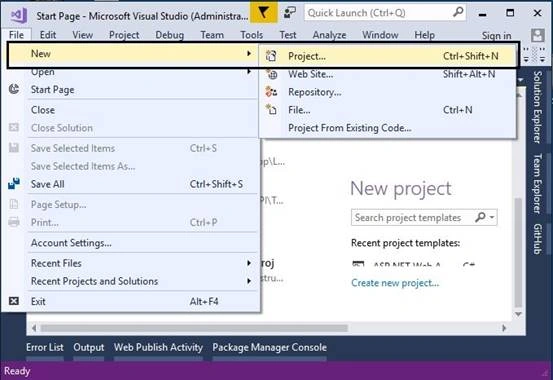Click the Exit icon in File menu

pyautogui.click(x=14, y=301)
